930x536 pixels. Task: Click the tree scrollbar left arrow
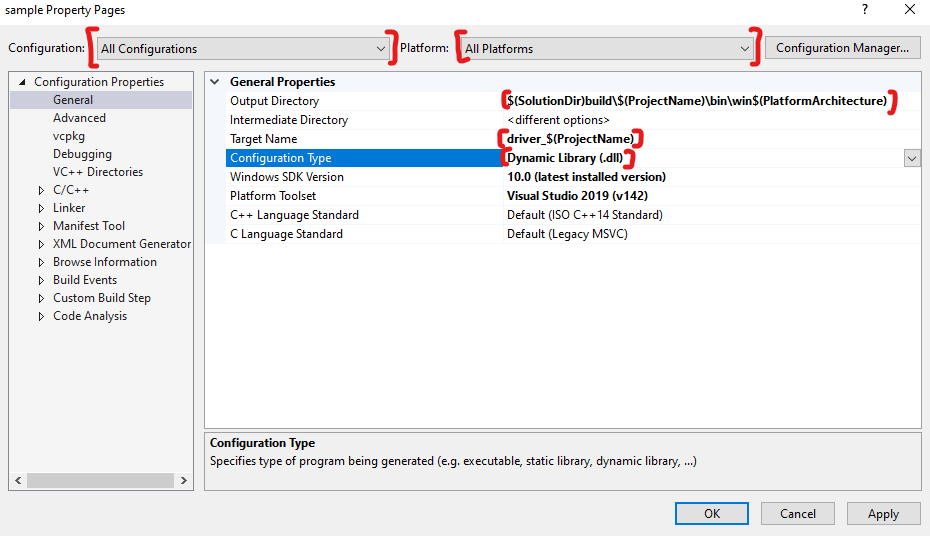point(18,480)
